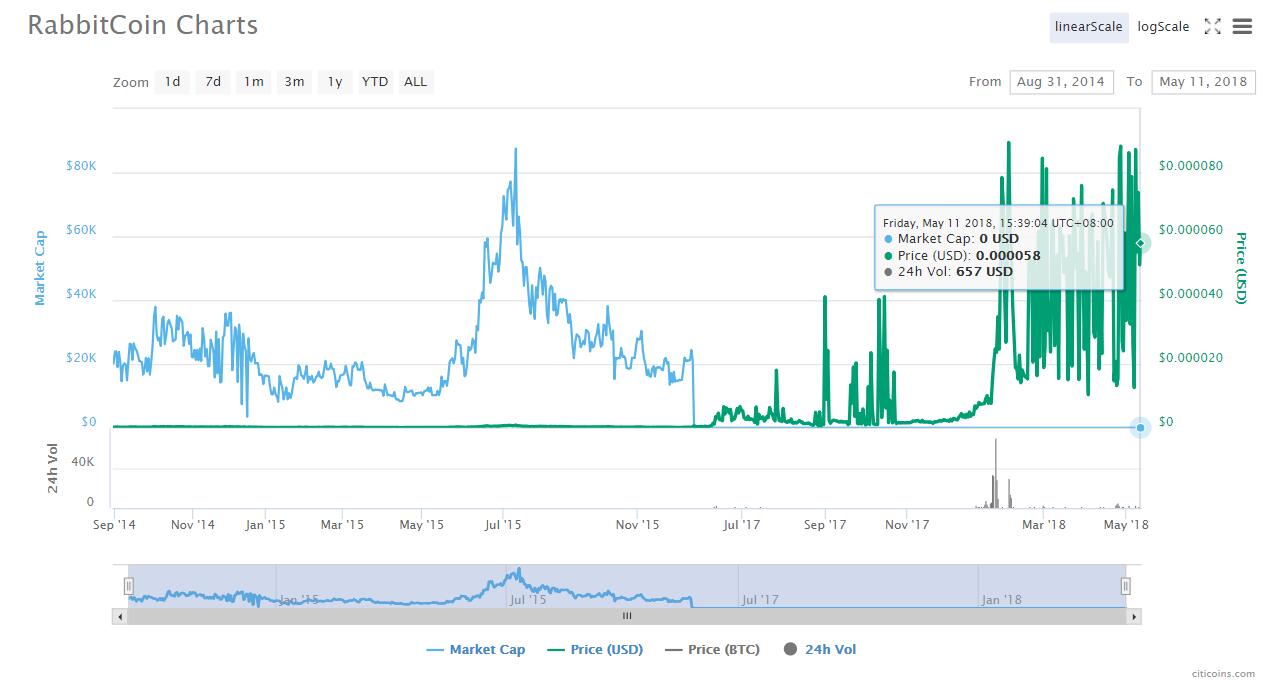
Task: Edit the To date field
Action: [1203, 82]
